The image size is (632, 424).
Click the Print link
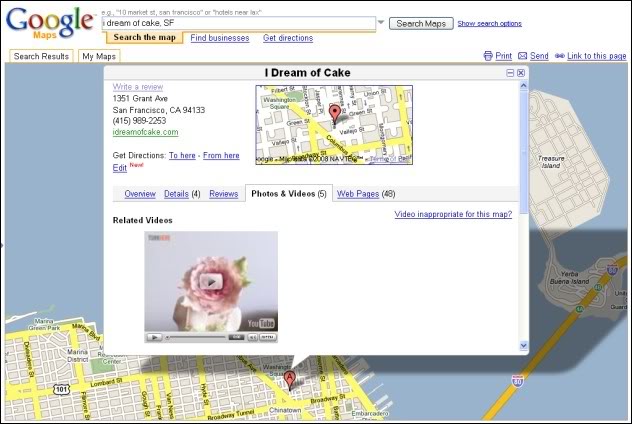503,56
